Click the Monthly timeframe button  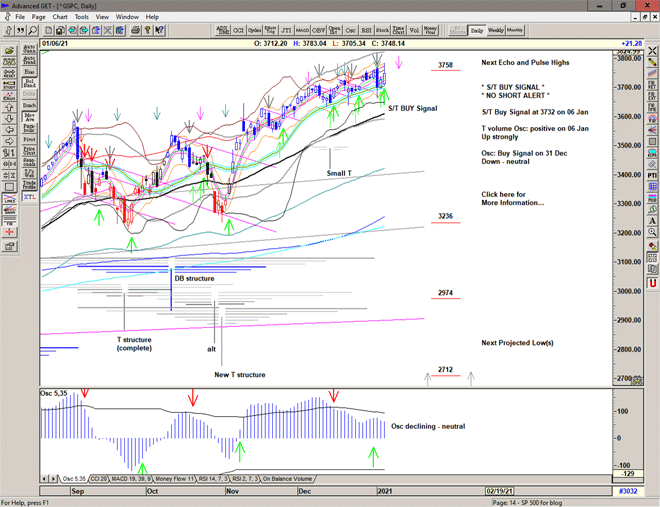pyautogui.click(x=516, y=30)
